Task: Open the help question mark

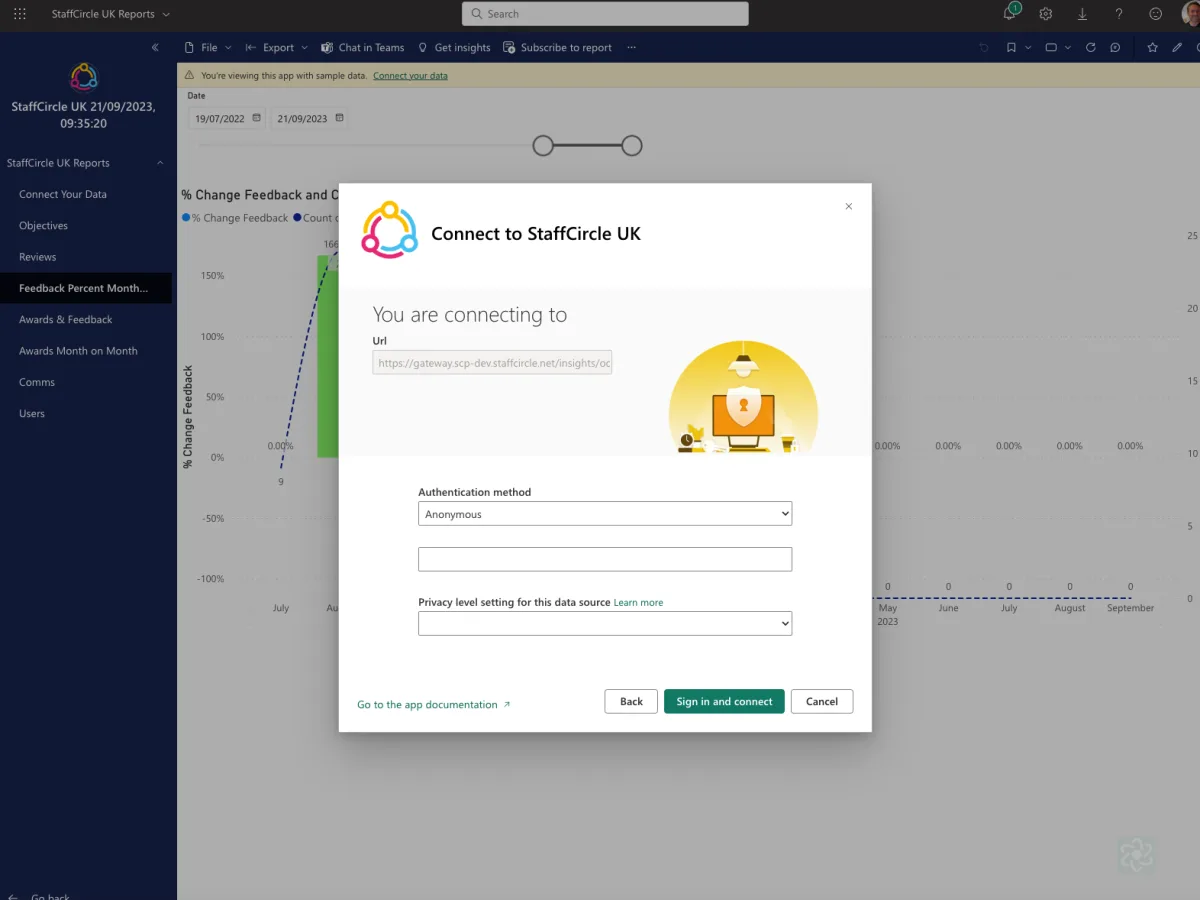Action: [1119, 14]
